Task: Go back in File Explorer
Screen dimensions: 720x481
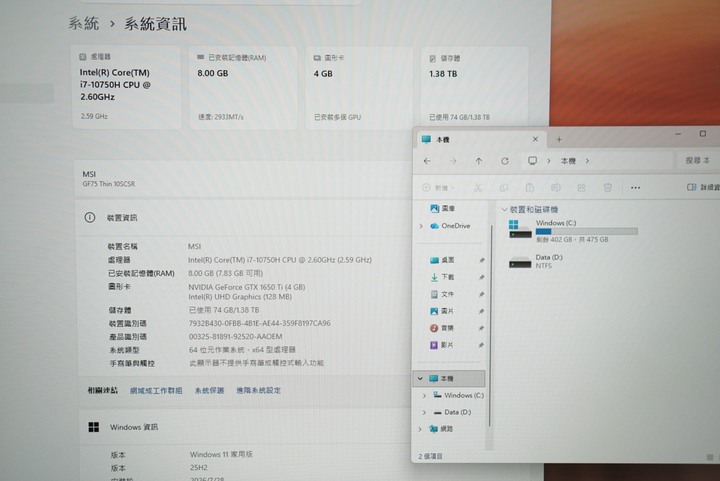Action: (x=427, y=161)
